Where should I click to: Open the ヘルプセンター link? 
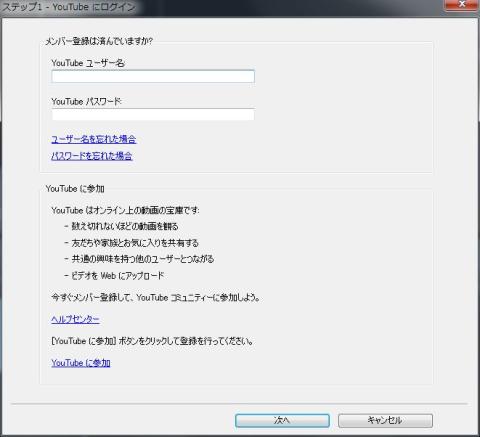[75, 319]
